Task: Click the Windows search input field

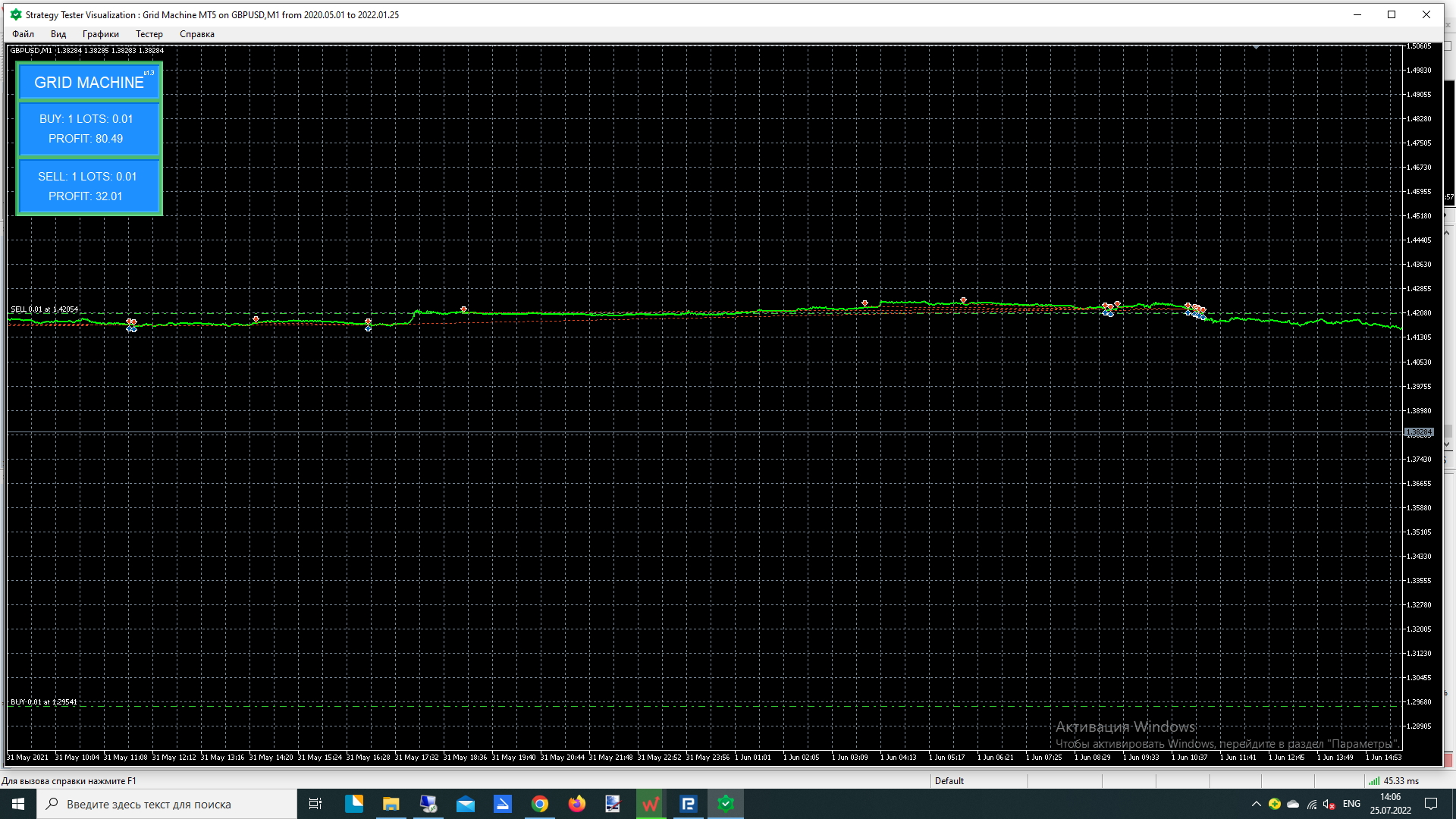Action: (x=167, y=804)
